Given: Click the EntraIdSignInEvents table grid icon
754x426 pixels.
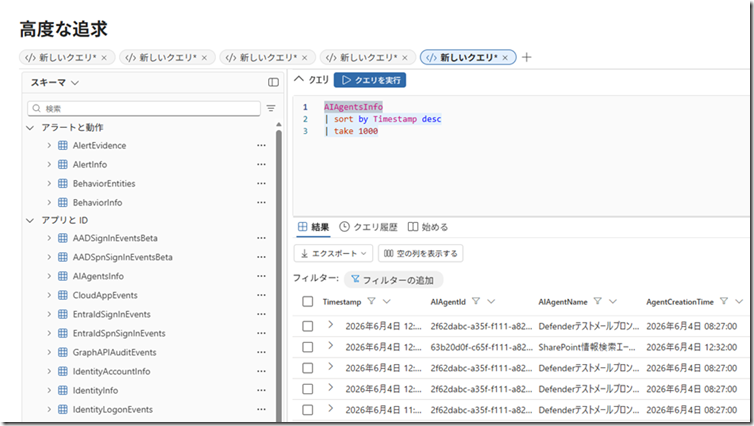Looking at the screenshot, I should (x=63, y=314).
